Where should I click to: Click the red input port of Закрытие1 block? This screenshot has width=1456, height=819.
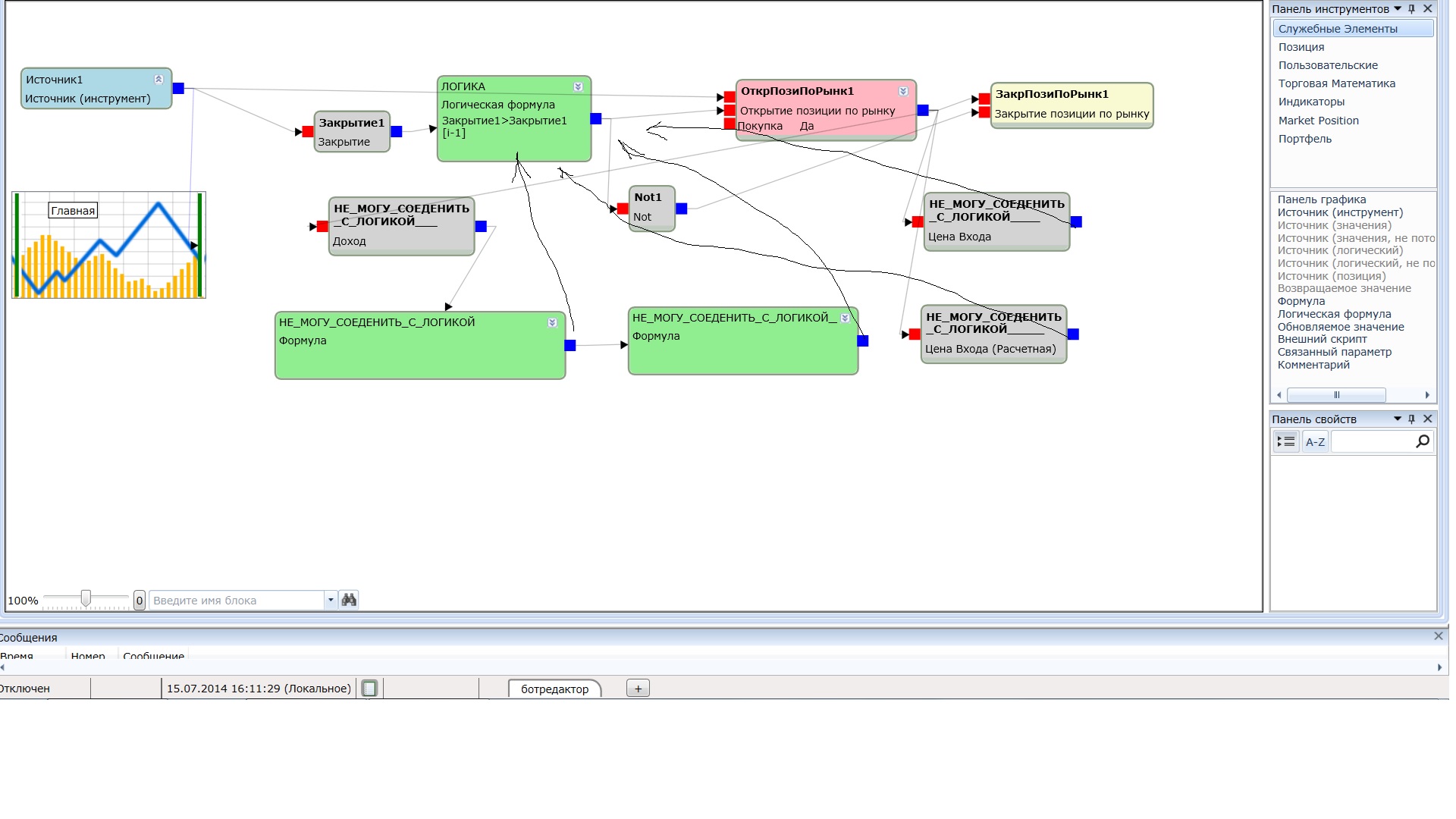pyautogui.click(x=308, y=132)
